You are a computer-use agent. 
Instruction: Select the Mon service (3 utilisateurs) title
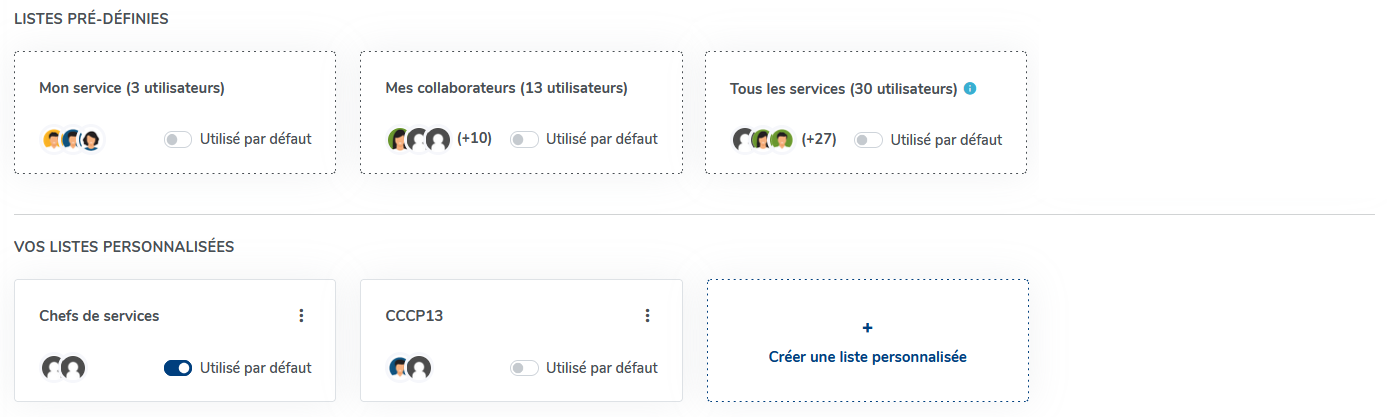coord(132,88)
